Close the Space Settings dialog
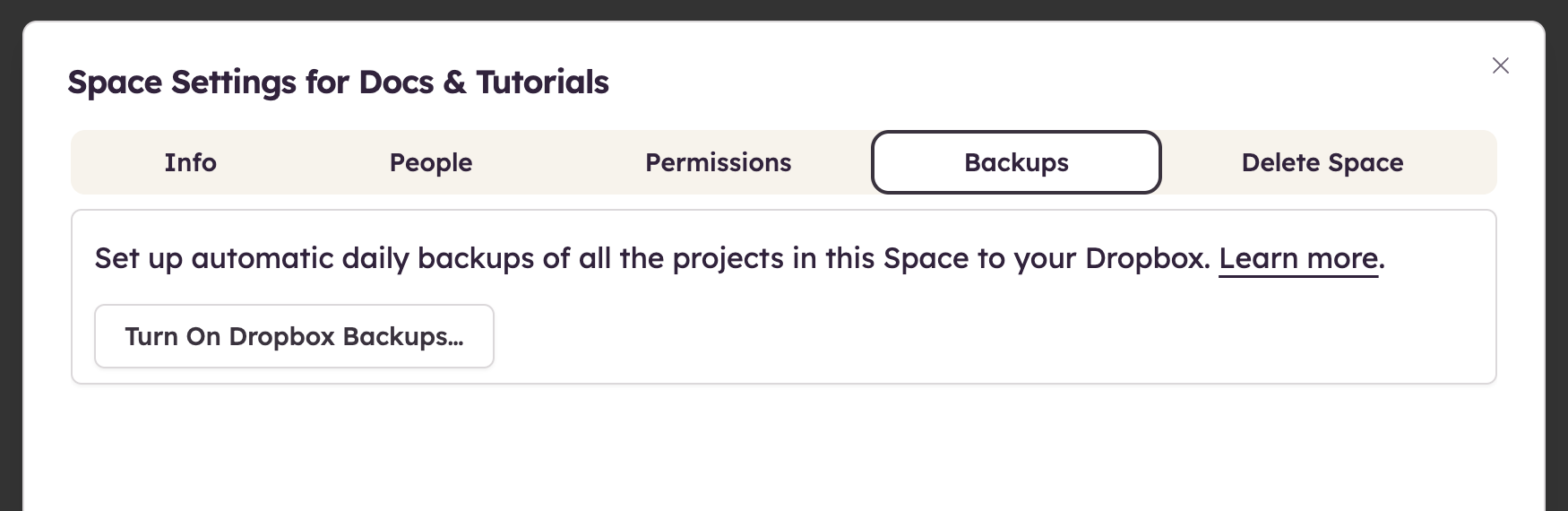The image size is (1568, 511). (1500, 65)
